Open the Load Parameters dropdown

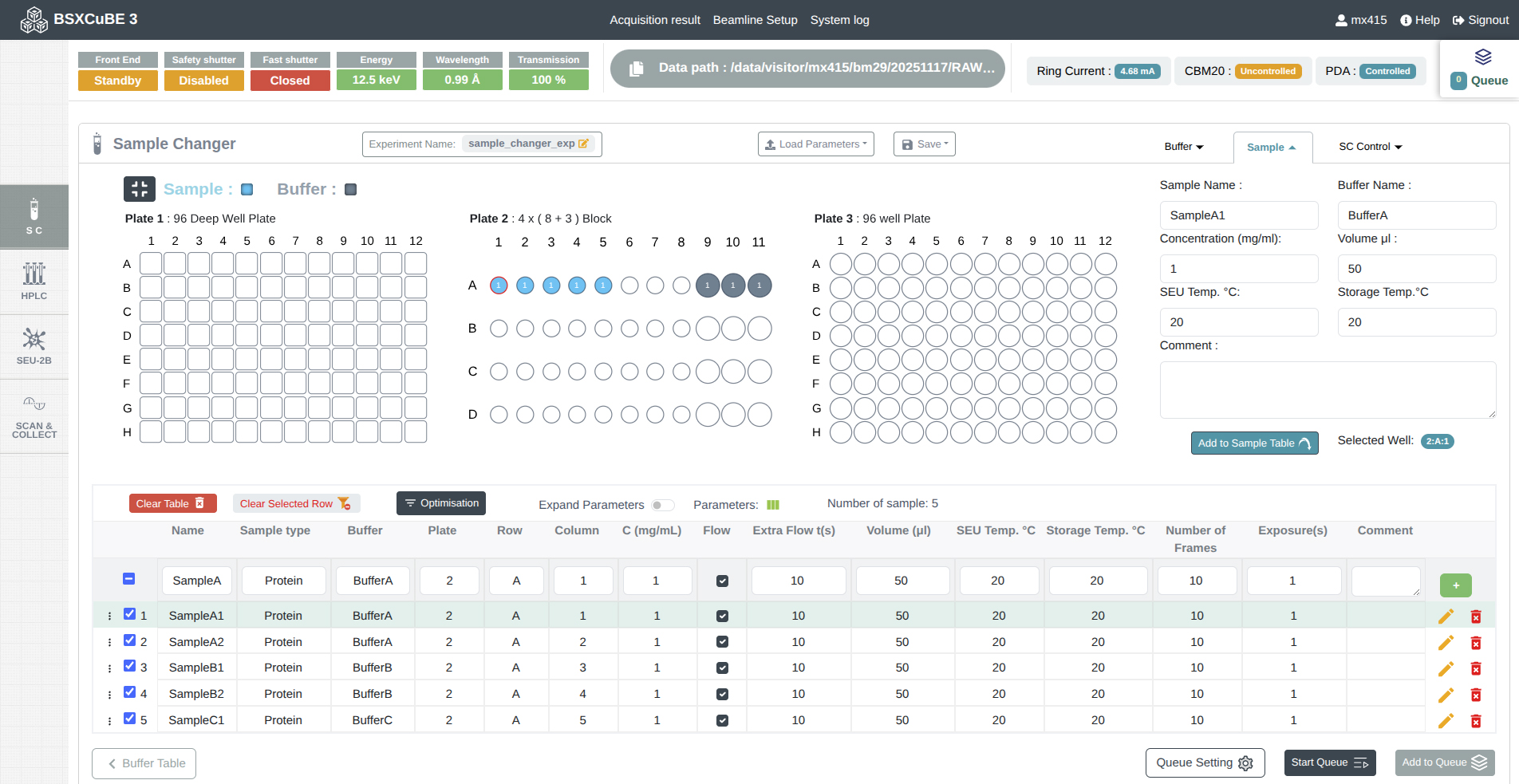pos(815,144)
